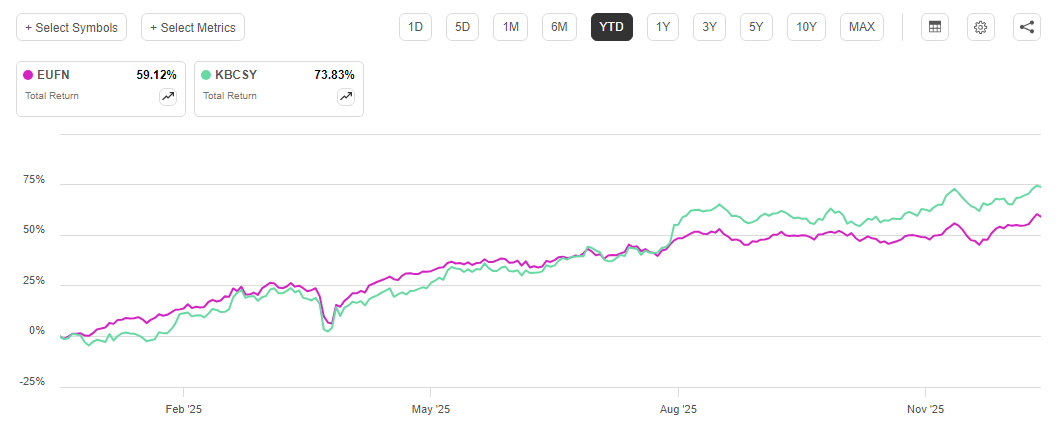Image resolution: width=1061 pixels, height=437 pixels.
Task: Select the 6M time range
Action: (559, 27)
